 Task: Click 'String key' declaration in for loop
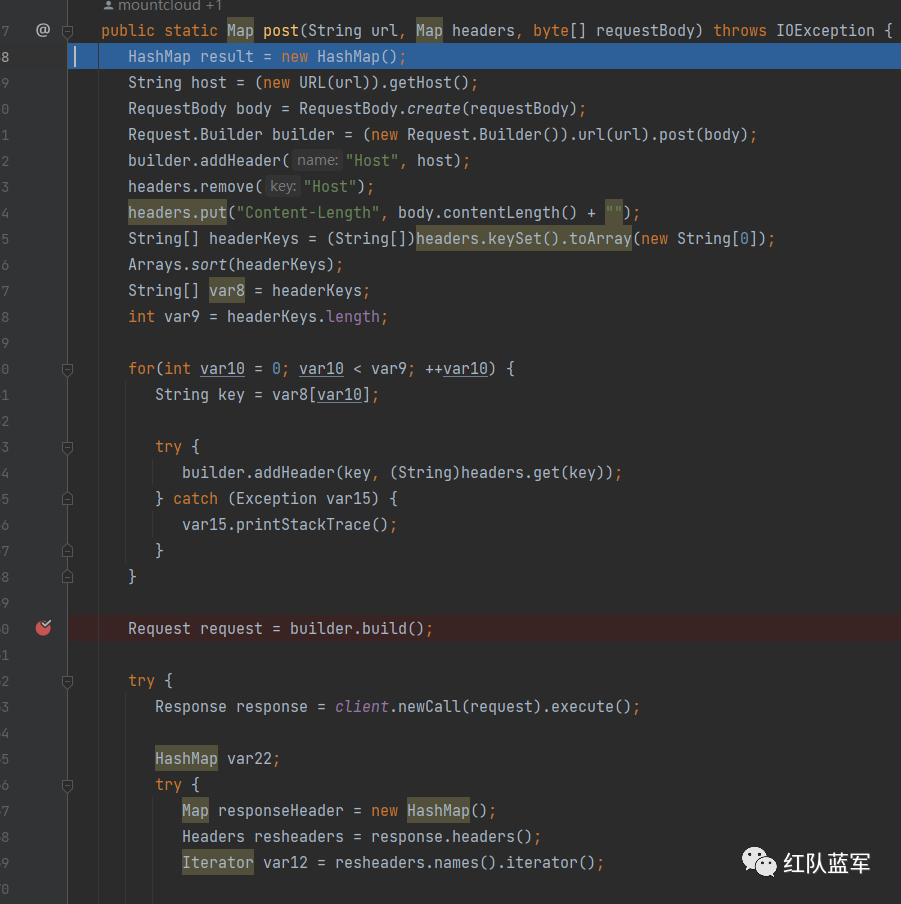pos(199,394)
